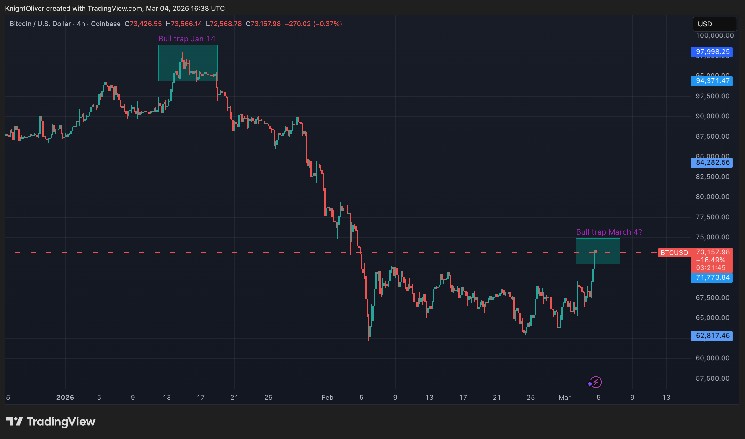The width and height of the screenshot is (745, 439).
Task: Click the 13 date label after Mar
Action: tap(666, 397)
